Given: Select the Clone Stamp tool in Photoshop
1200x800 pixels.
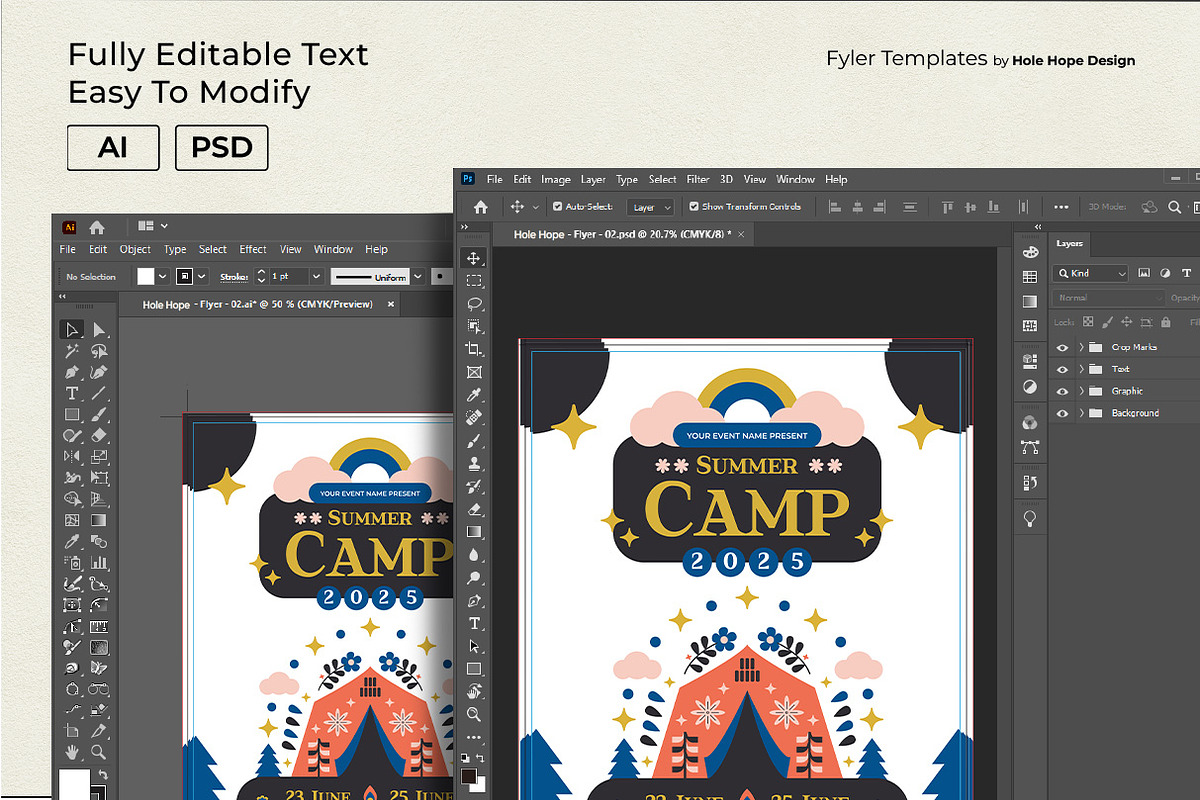Looking at the screenshot, I should (474, 463).
